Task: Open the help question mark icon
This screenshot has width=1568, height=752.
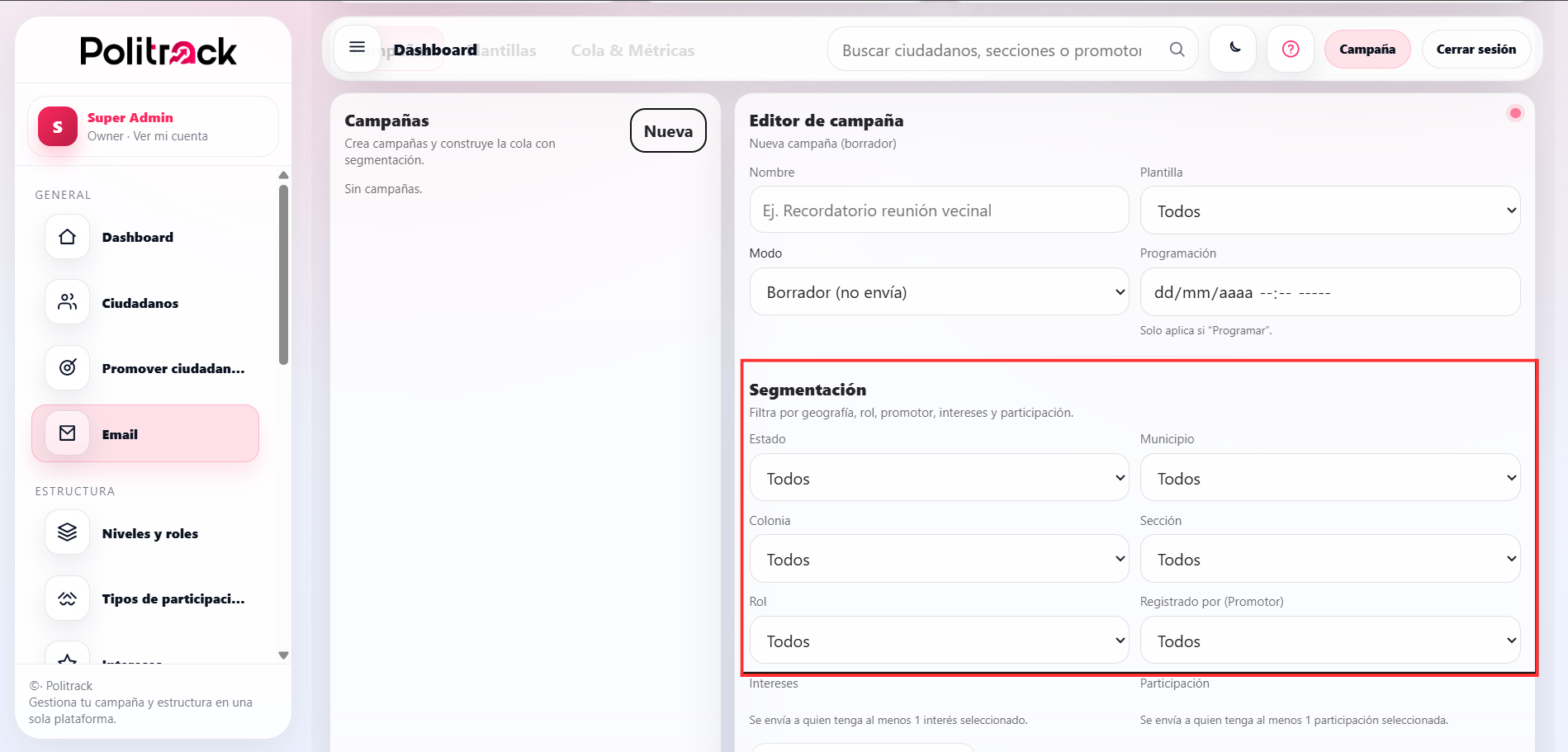Action: point(1290,49)
